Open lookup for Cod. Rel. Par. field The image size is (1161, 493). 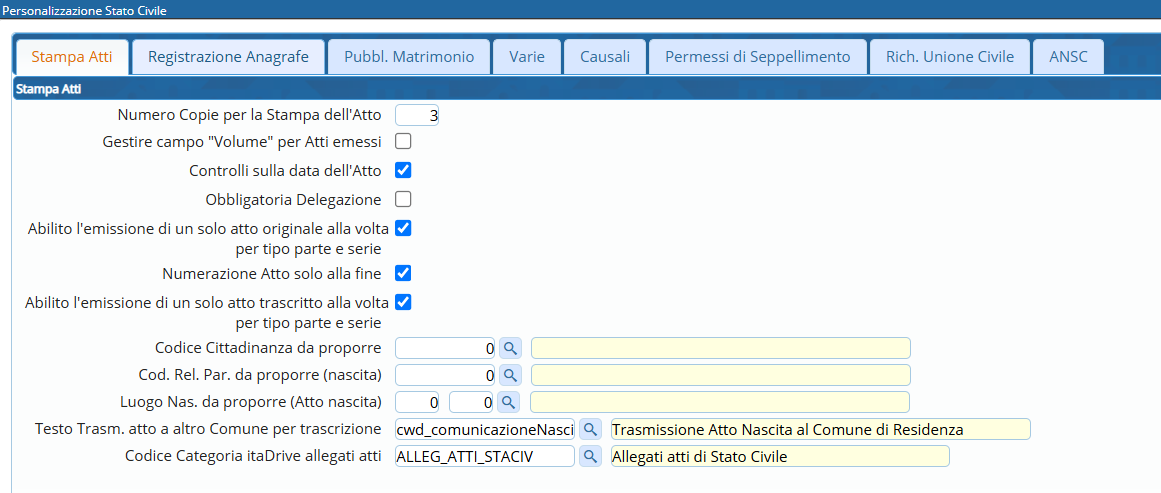(510, 375)
